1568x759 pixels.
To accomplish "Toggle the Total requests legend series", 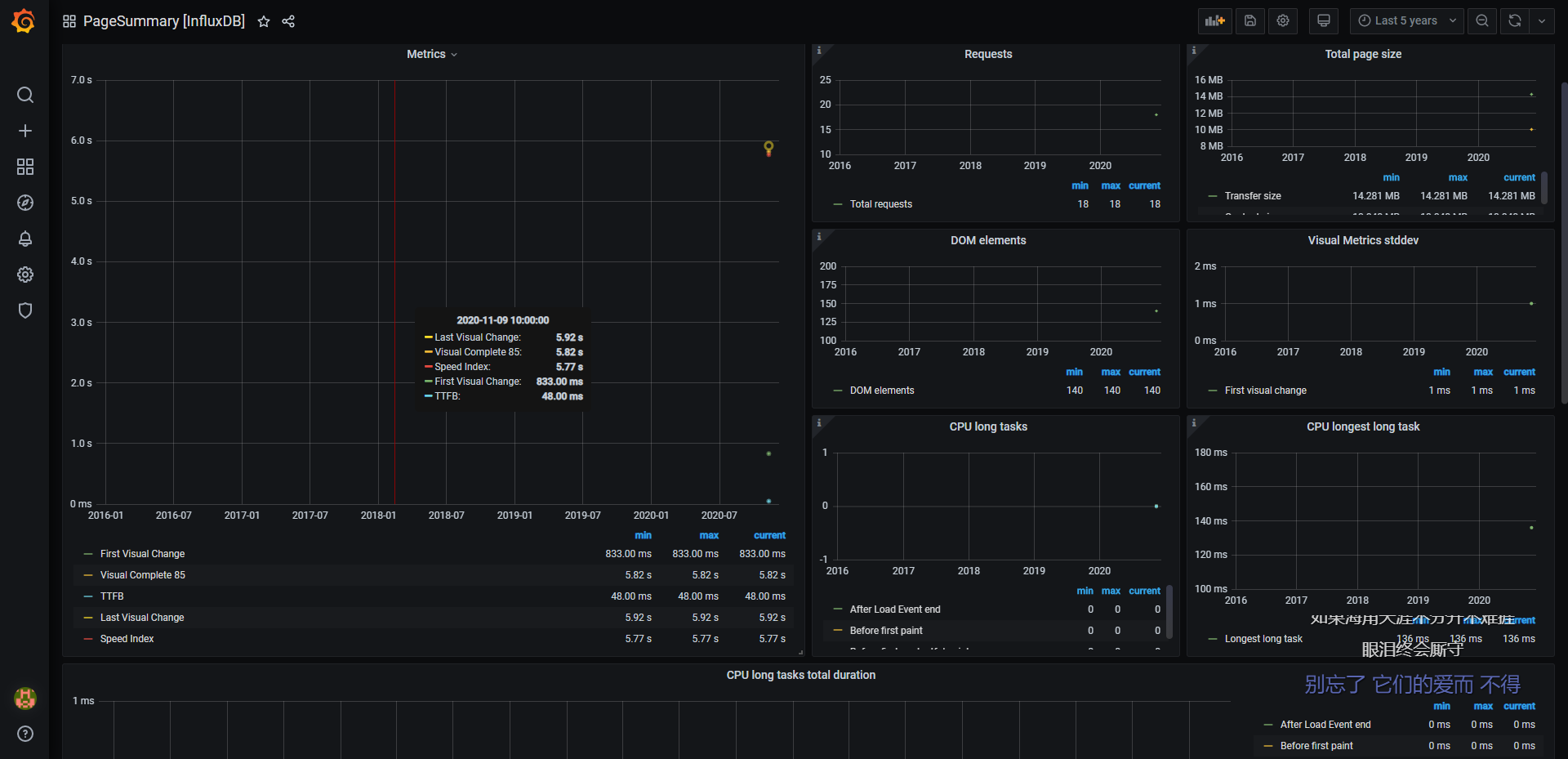I will click(x=880, y=204).
